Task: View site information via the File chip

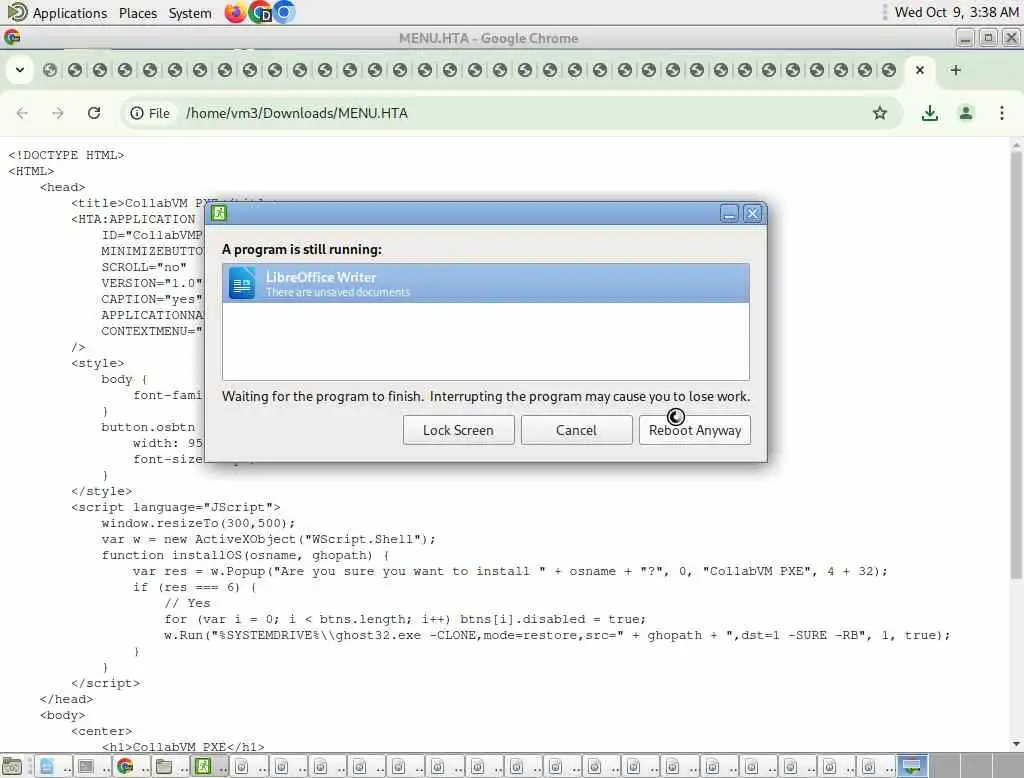Action: point(150,113)
